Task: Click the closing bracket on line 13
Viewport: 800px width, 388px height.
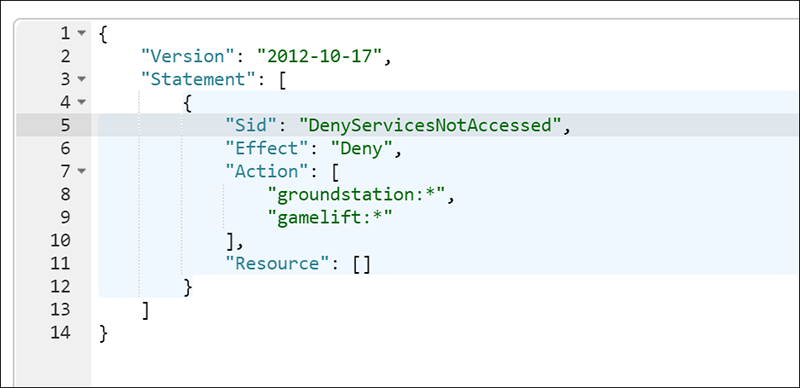Action: (x=145, y=309)
